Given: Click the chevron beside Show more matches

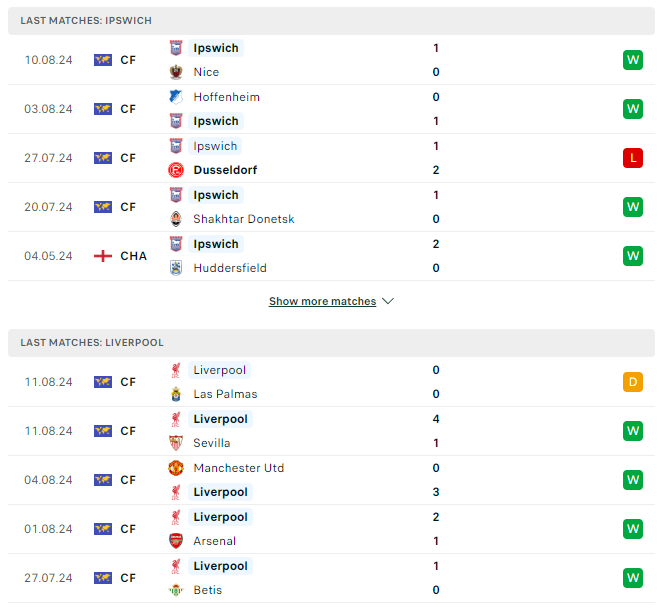Looking at the screenshot, I should coord(388,301).
